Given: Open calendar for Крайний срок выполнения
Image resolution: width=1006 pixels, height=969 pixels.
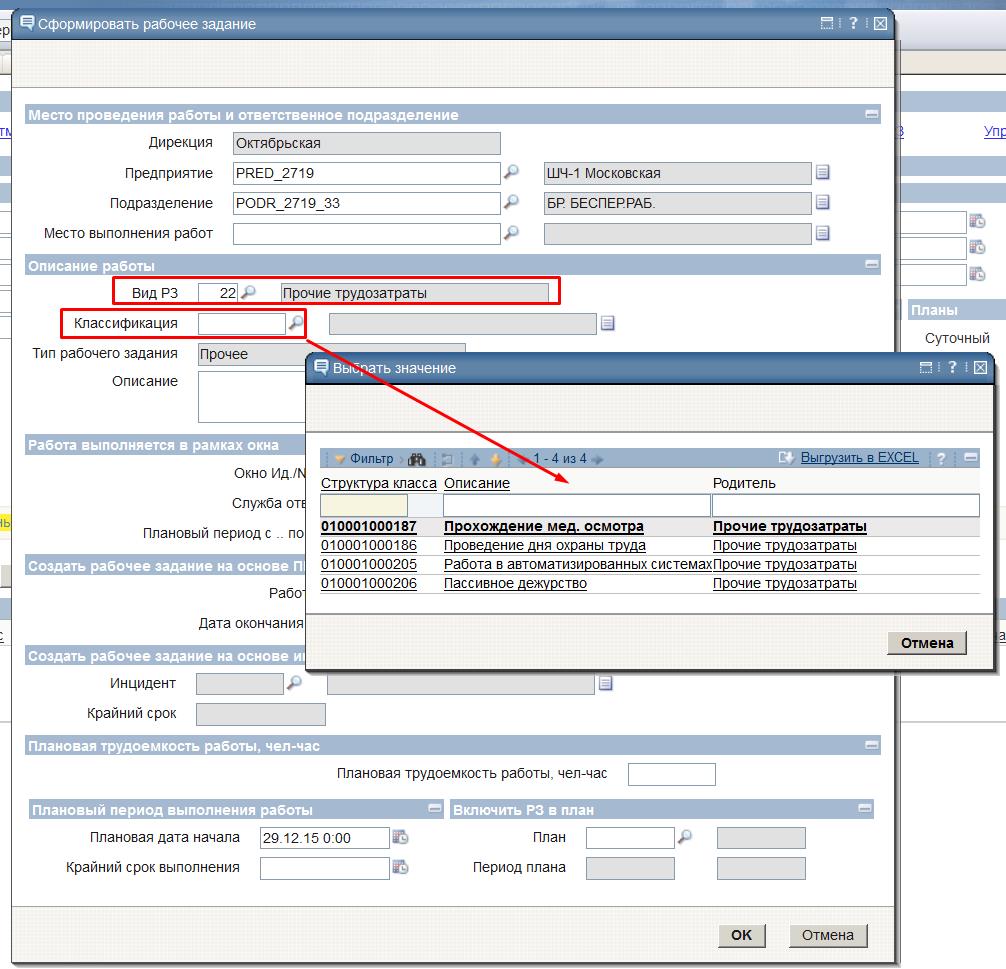Looking at the screenshot, I should click(400, 868).
